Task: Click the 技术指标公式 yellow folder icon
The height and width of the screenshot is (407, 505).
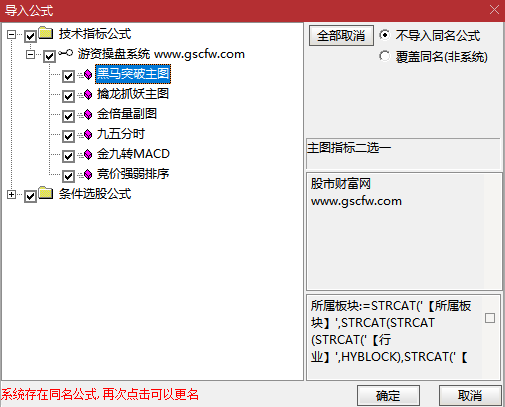Action: point(46,33)
